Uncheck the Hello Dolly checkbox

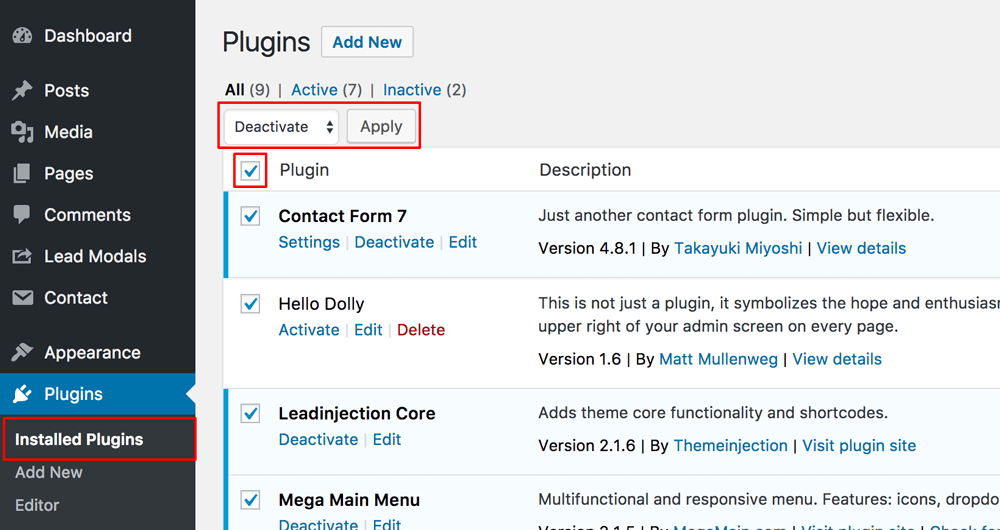click(x=250, y=304)
